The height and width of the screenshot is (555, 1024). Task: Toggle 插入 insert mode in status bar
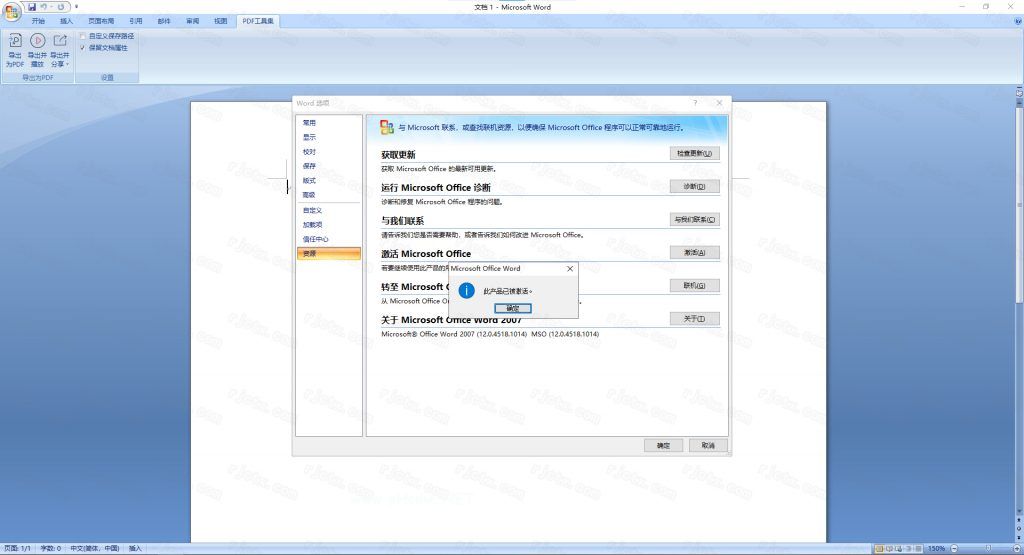pyautogui.click(x=135, y=548)
